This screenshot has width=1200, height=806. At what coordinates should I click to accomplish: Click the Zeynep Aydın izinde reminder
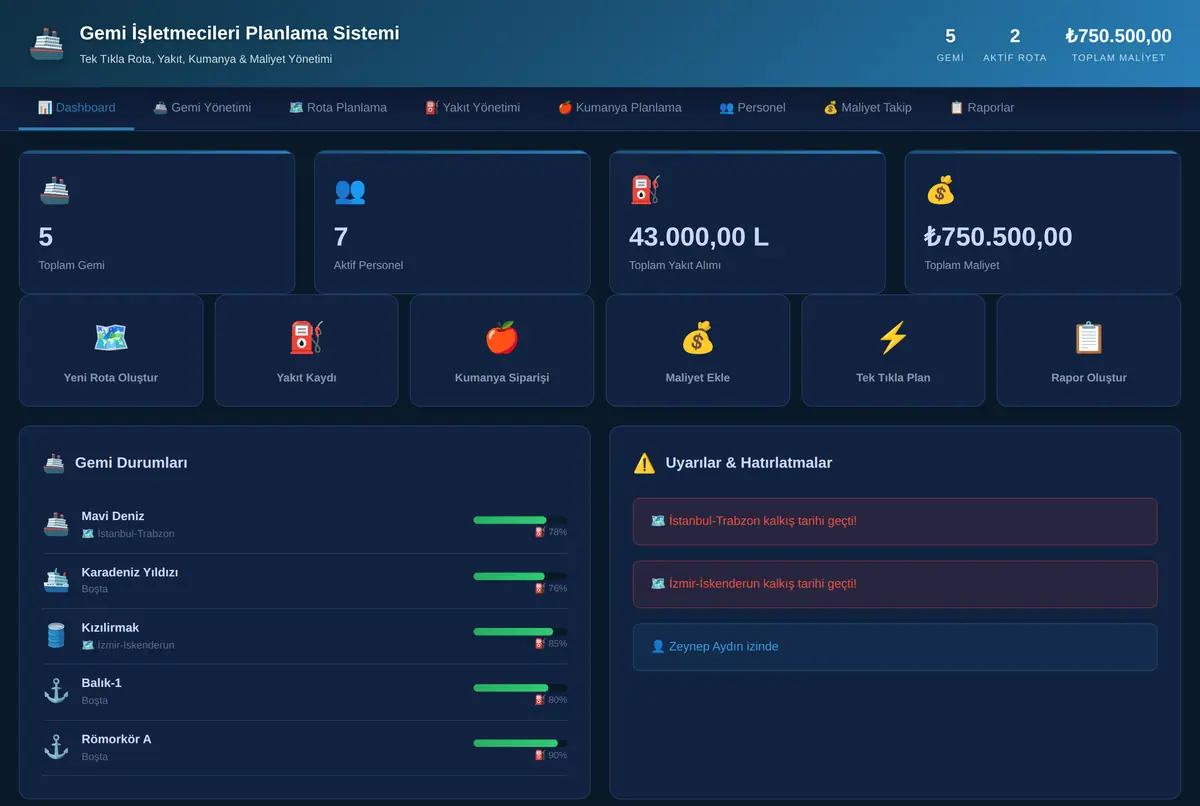pyautogui.click(x=895, y=647)
